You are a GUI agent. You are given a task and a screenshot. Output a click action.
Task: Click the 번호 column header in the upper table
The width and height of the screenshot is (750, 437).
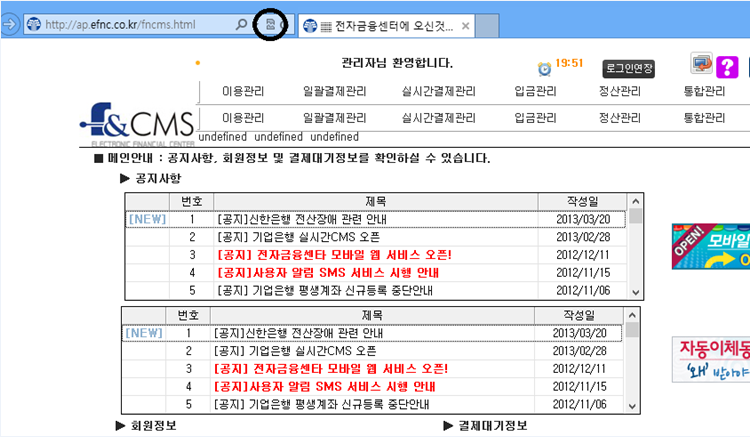coord(191,202)
